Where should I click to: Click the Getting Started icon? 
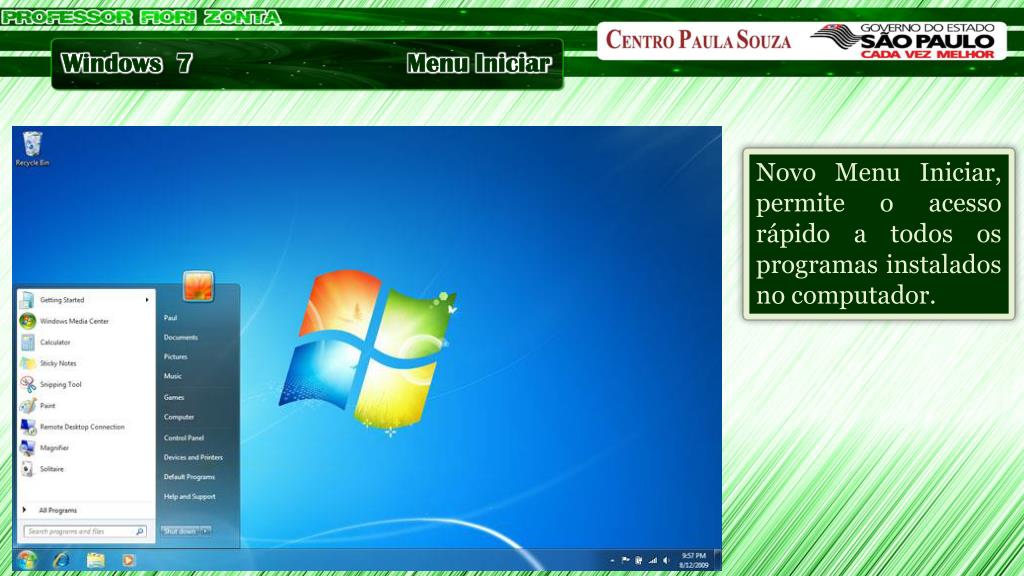28,300
